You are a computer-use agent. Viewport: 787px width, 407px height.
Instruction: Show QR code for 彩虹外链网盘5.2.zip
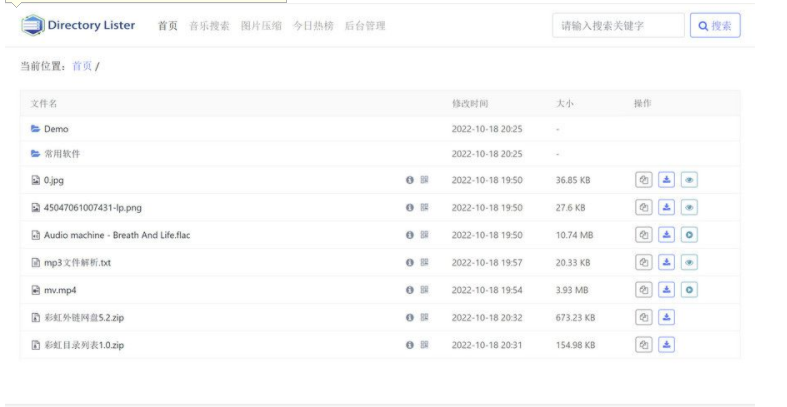(x=424, y=318)
